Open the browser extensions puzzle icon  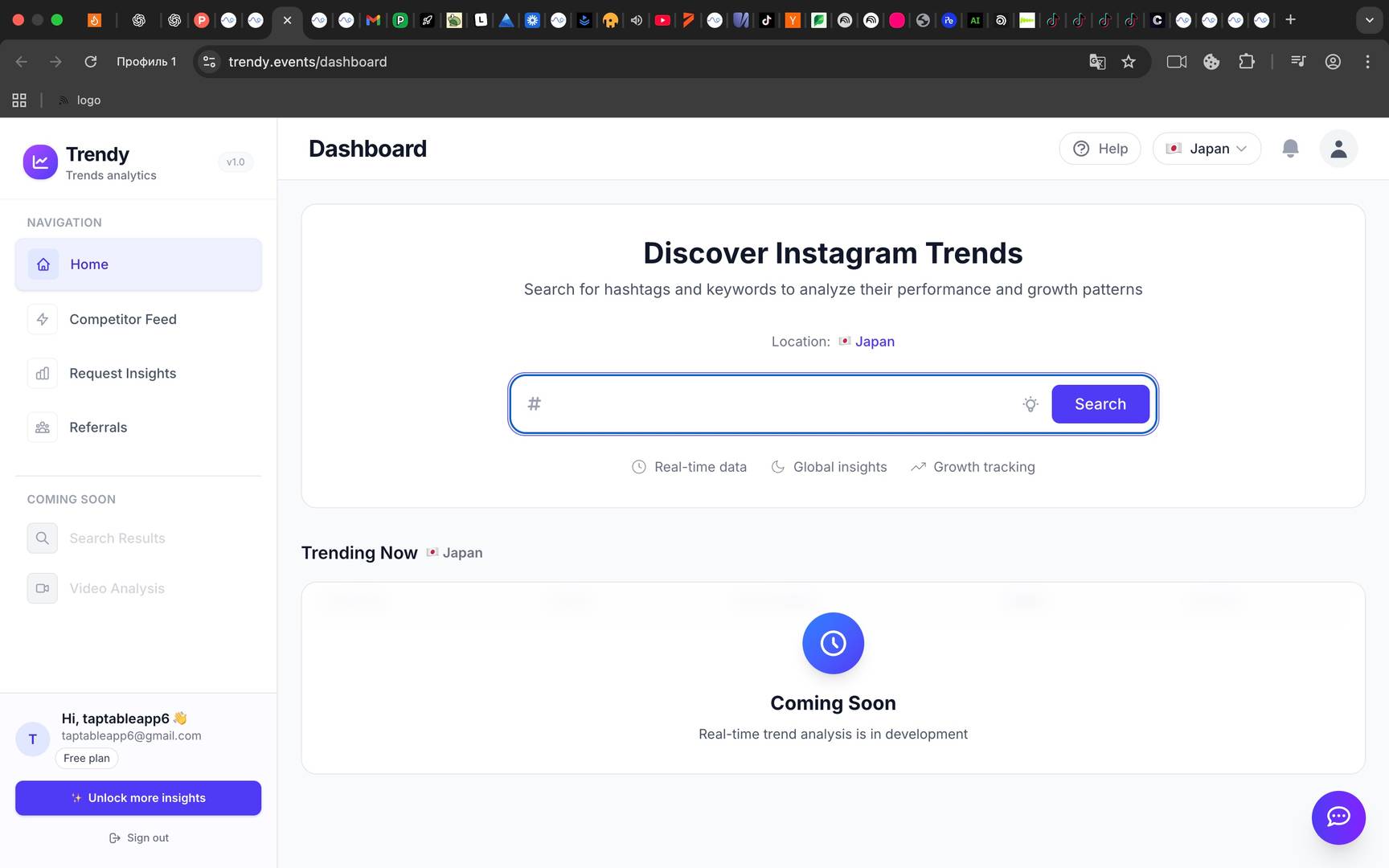[x=1247, y=62]
